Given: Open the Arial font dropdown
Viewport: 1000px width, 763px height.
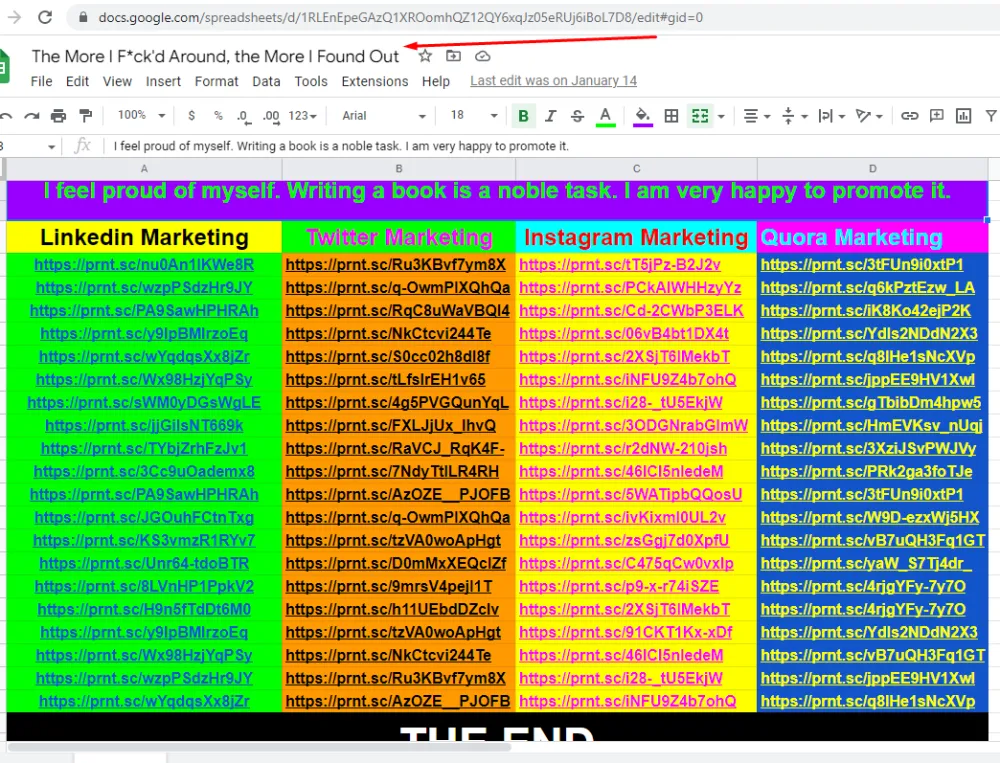Looking at the screenshot, I should coord(384,116).
